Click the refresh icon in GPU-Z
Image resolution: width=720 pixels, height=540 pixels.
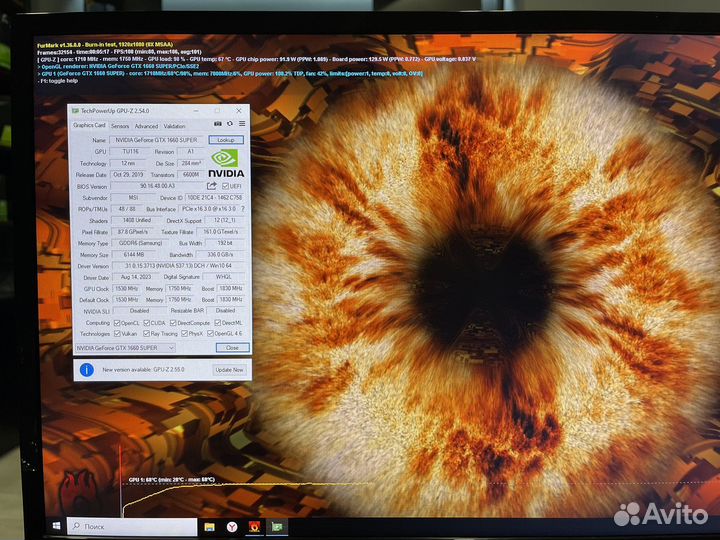click(x=231, y=124)
